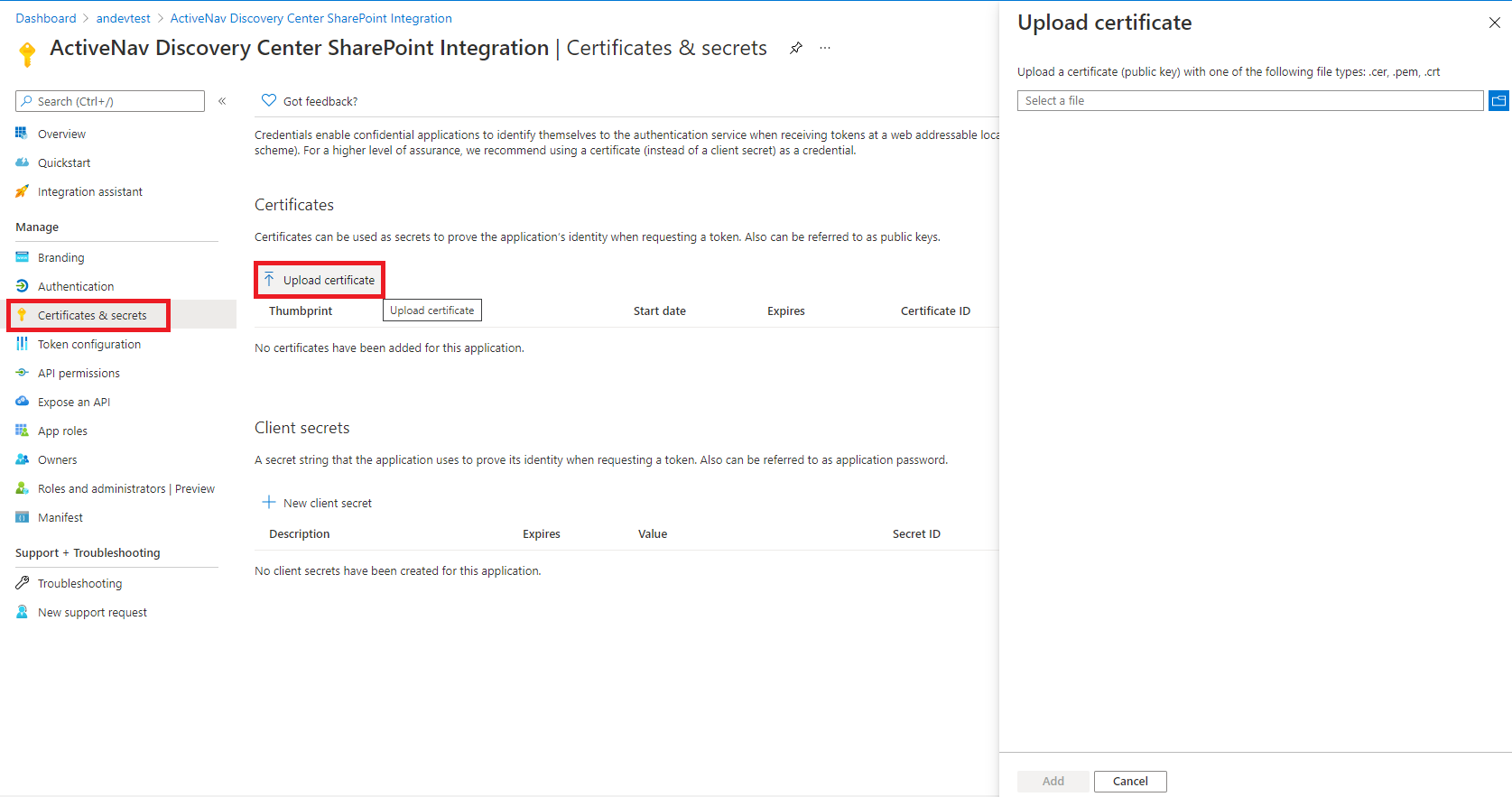Click the Manifest icon in sidebar
The height and width of the screenshot is (797, 1512).
coord(23,517)
